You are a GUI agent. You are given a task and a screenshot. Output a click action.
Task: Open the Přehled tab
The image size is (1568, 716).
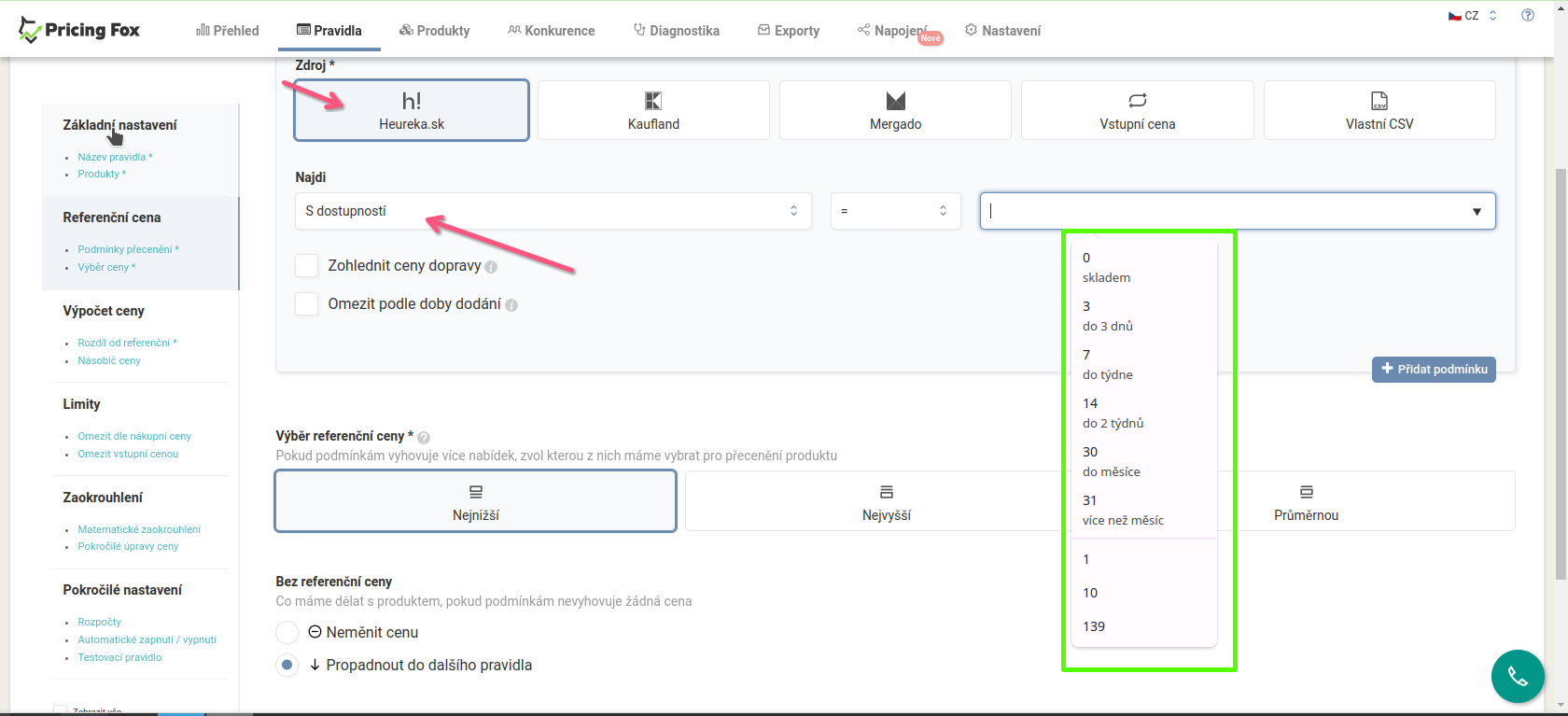click(228, 30)
